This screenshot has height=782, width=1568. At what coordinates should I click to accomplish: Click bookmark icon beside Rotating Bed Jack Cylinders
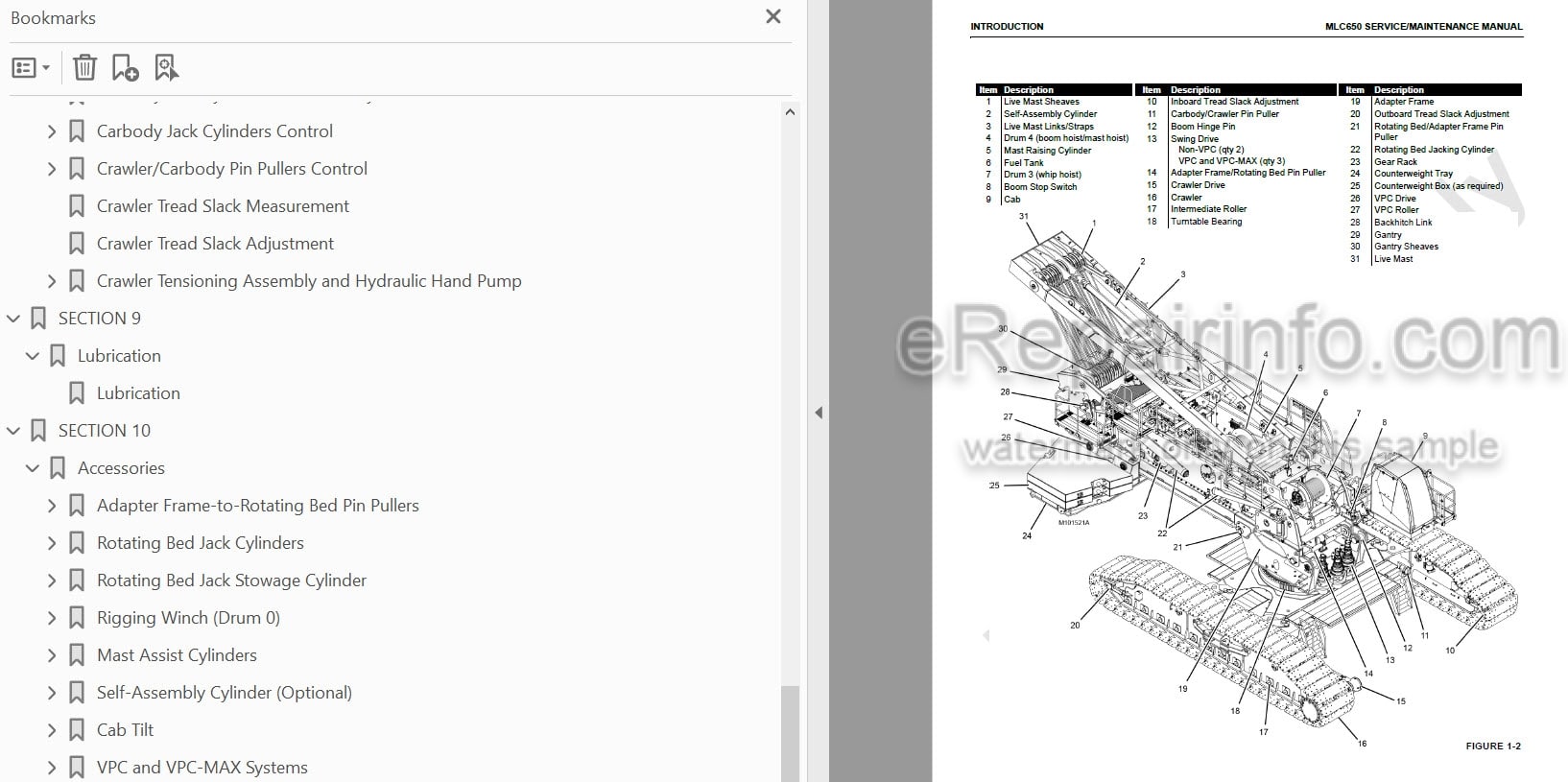77,543
